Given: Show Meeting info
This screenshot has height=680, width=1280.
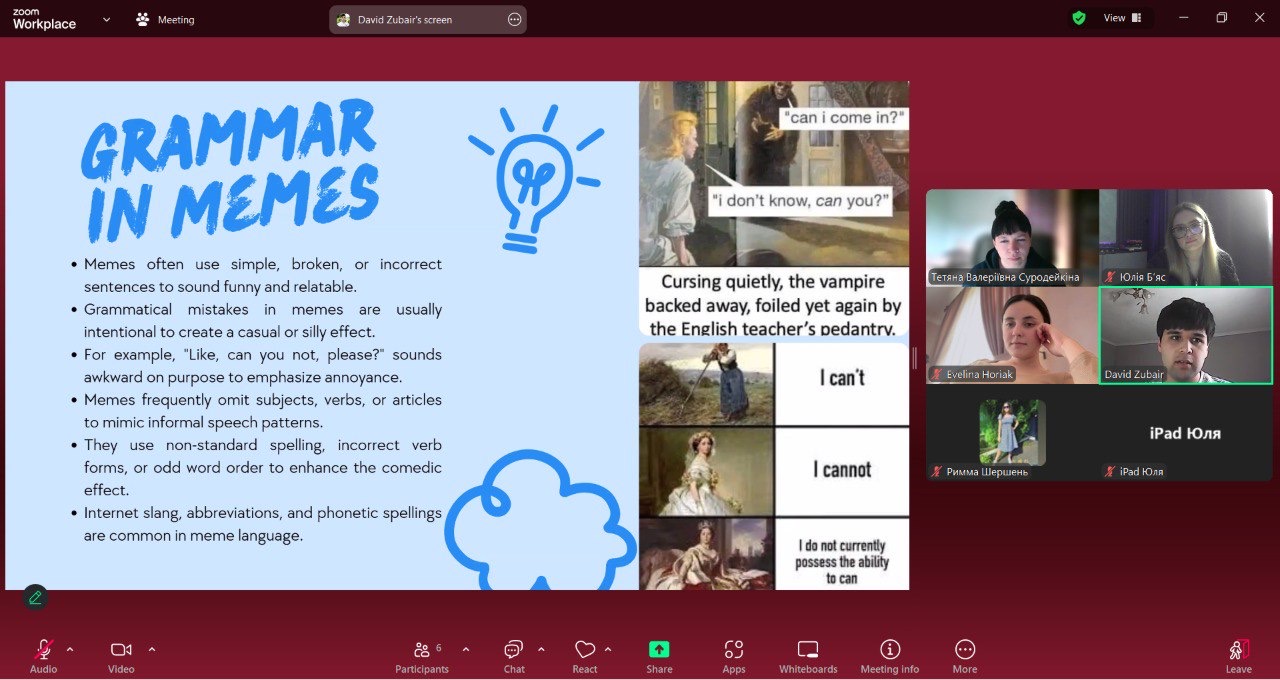Looking at the screenshot, I should pos(890,657).
